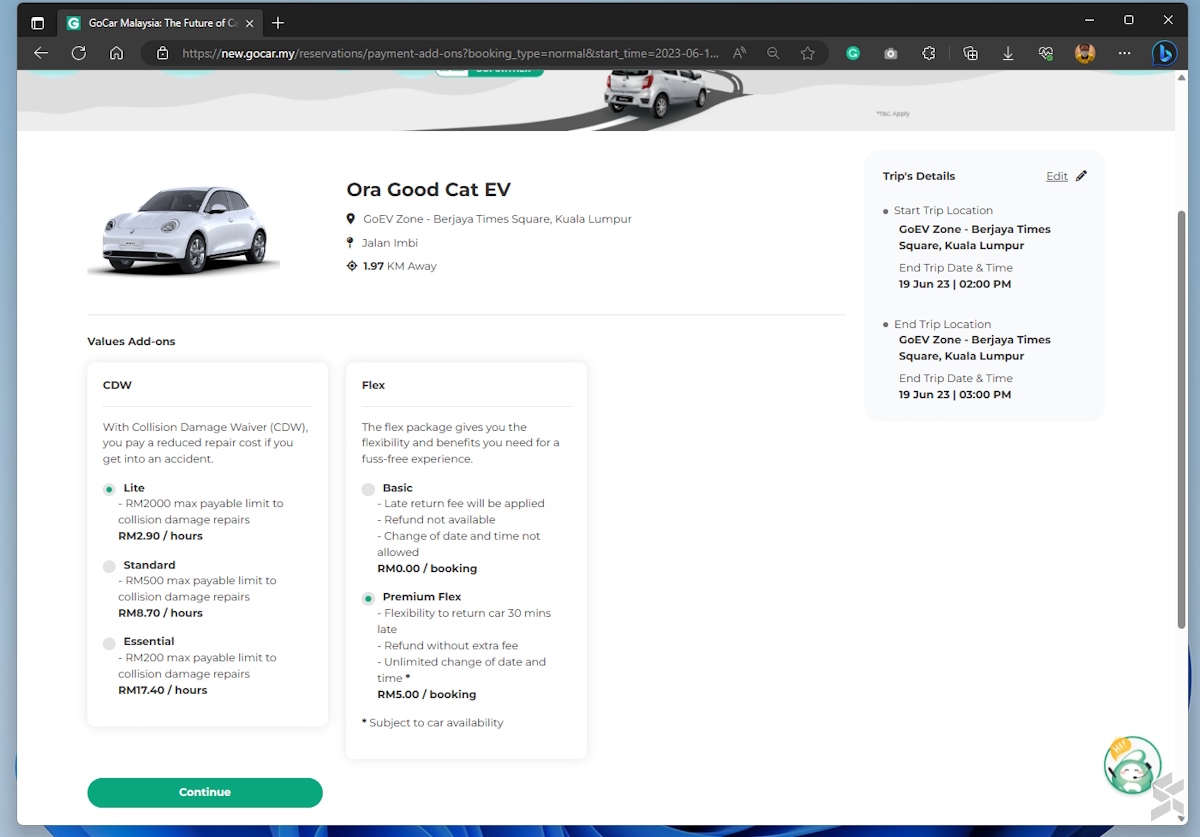This screenshot has width=1200, height=837.
Task: Click the Grammarly extension icon
Action: 852,53
